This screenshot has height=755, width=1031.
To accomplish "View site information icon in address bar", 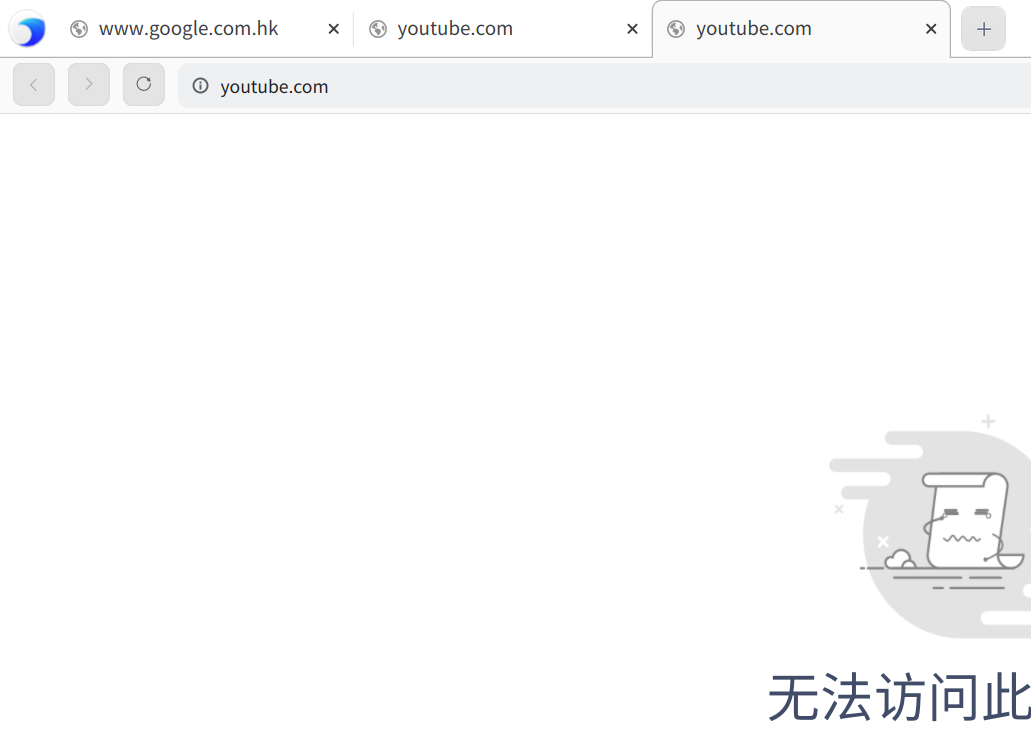I will coord(201,86).
